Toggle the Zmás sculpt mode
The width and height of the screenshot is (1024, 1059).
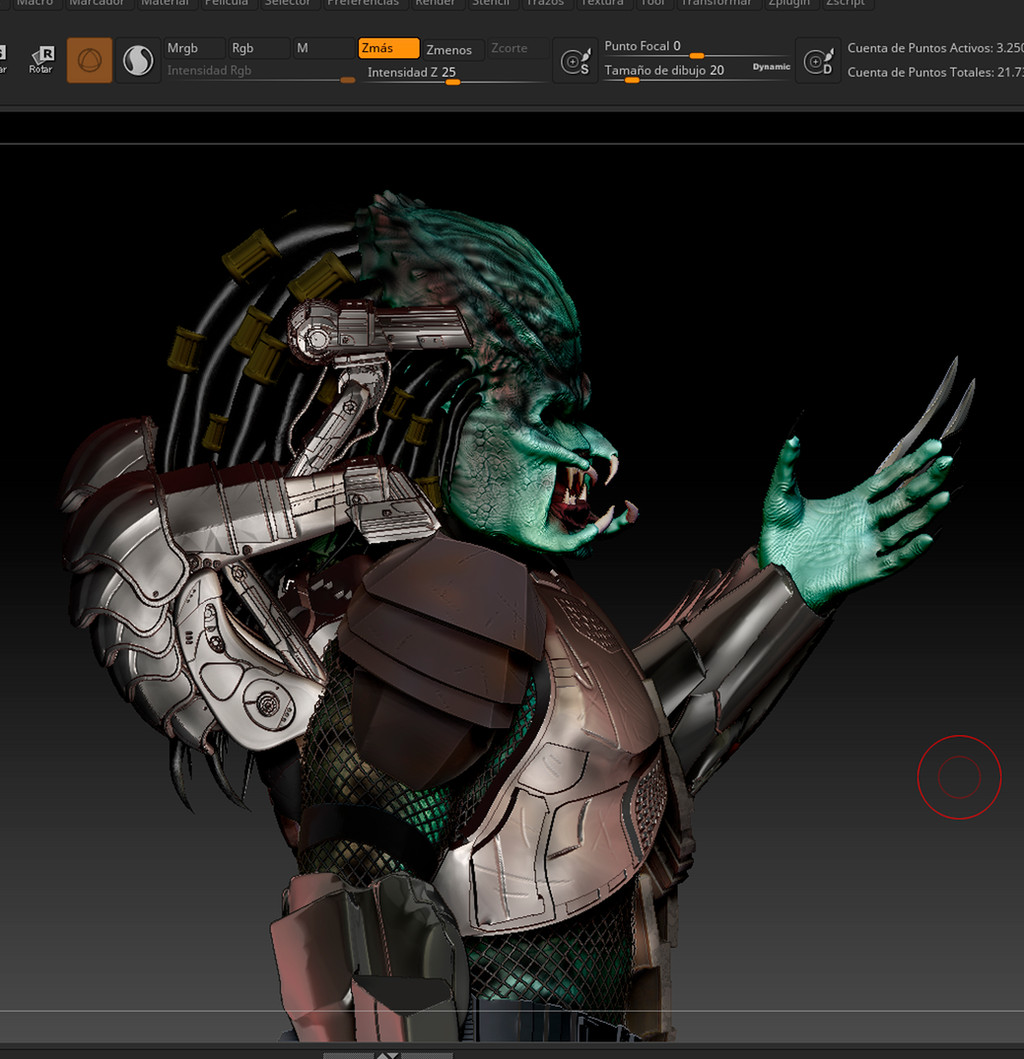click(x=388, y=48)
